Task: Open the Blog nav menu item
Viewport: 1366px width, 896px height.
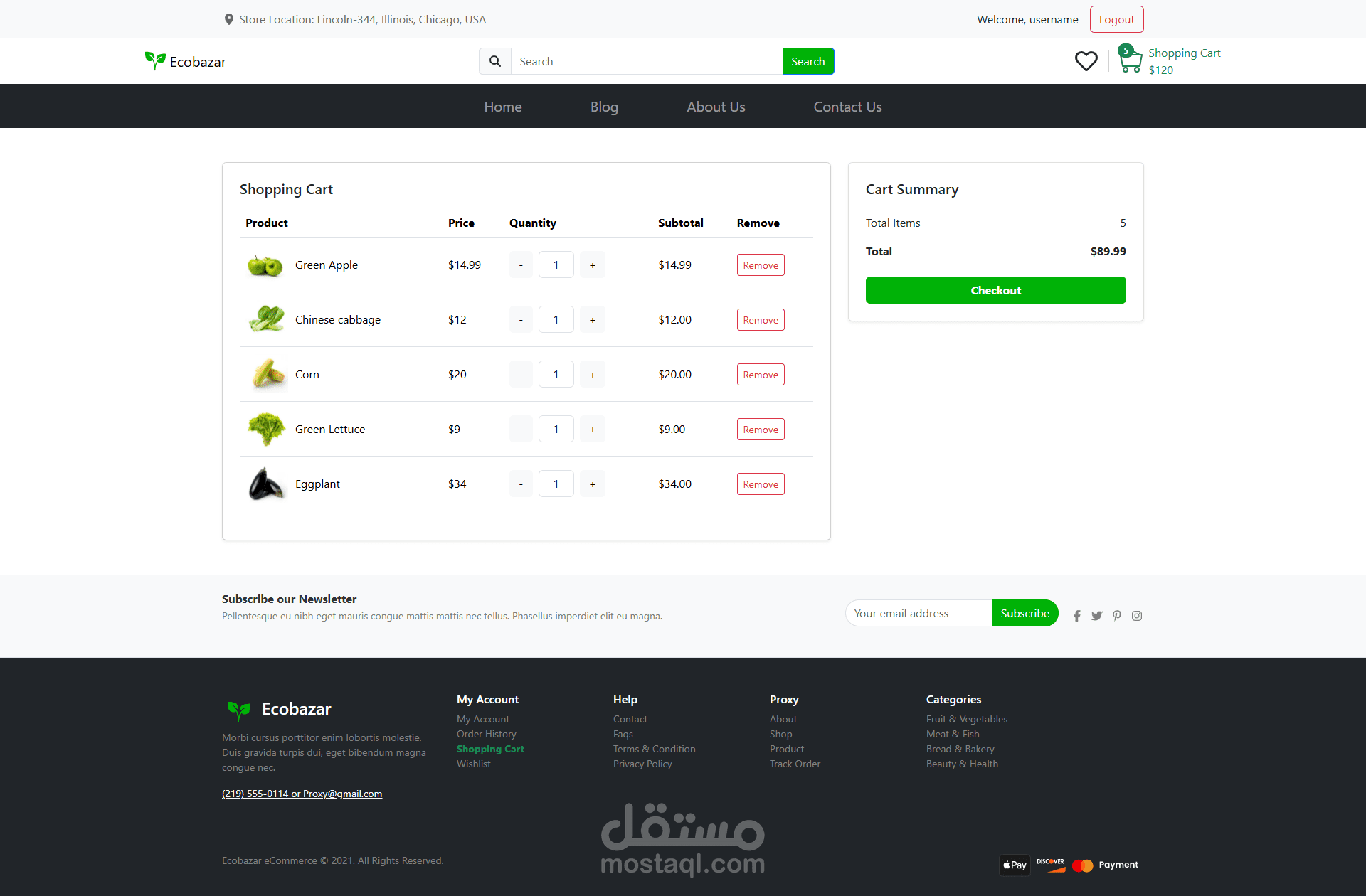Action: click(604, 107)
